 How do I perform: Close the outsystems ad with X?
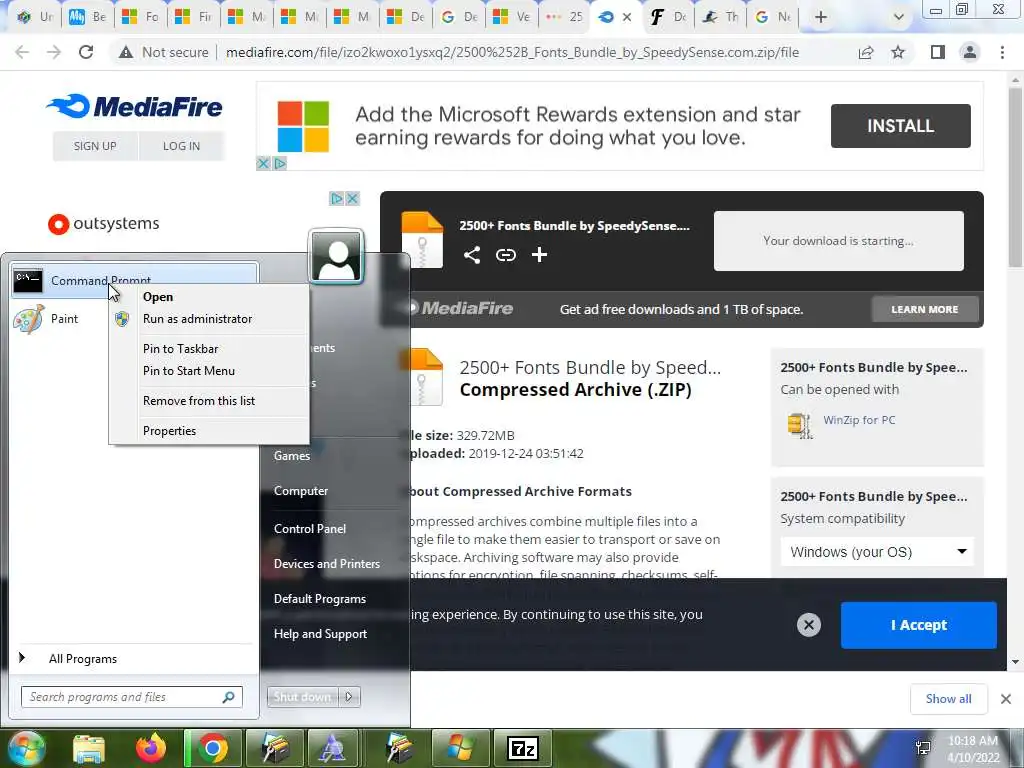pos(353,198)
